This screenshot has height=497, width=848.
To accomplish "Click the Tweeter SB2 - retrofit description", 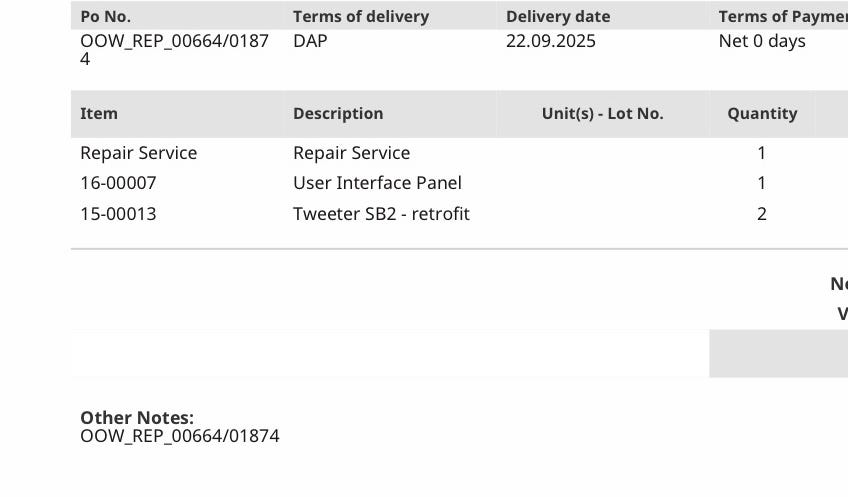I will (381, 214).
